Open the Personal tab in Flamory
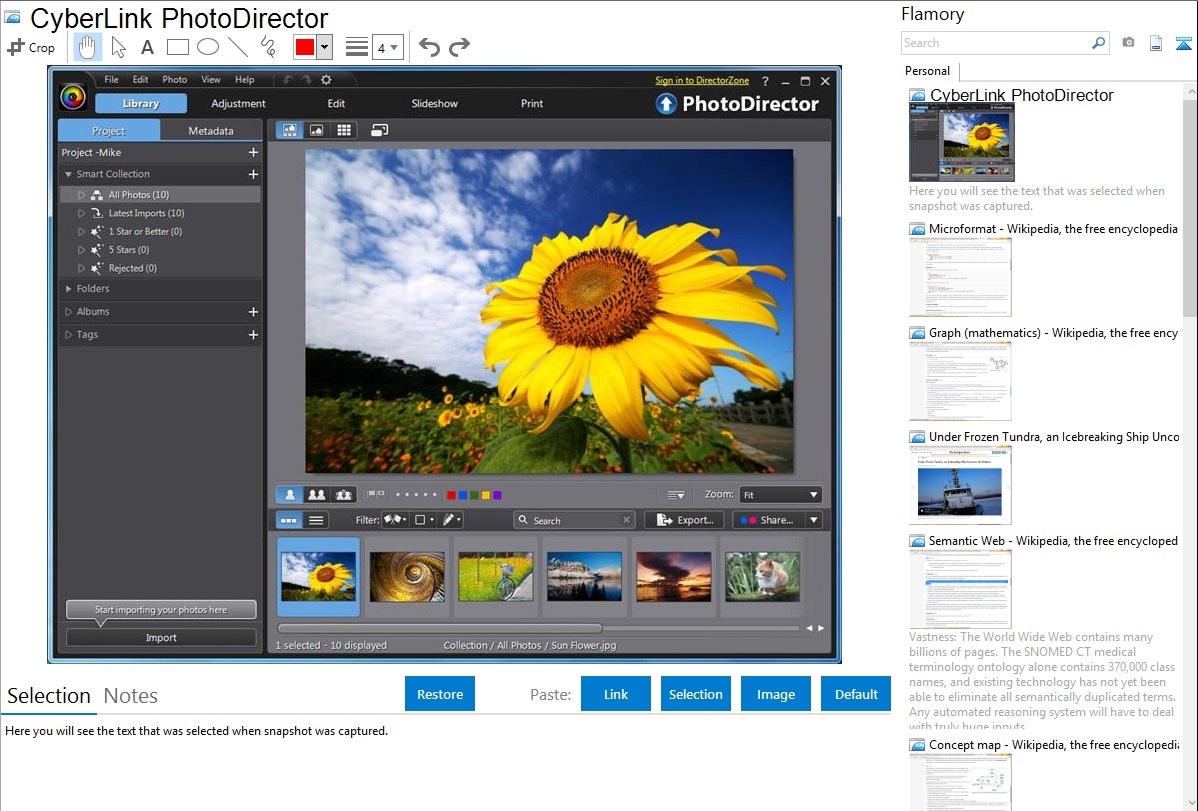 click(928, 71)
